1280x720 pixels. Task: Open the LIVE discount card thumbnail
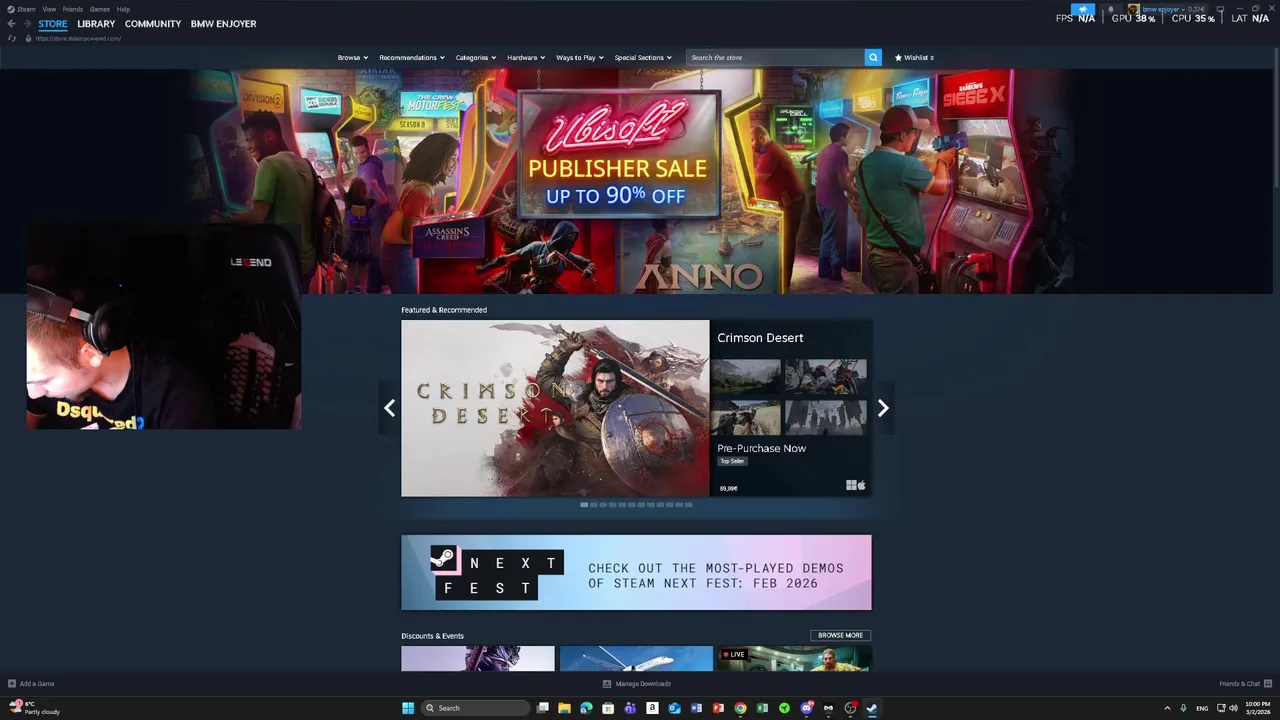tap(794, 658)
